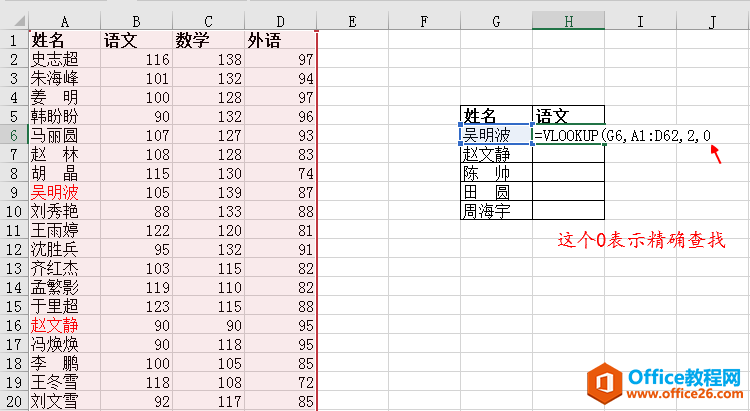
Task: Click 吴明波's 数学 score 139
Action: [x=209, y=192]
